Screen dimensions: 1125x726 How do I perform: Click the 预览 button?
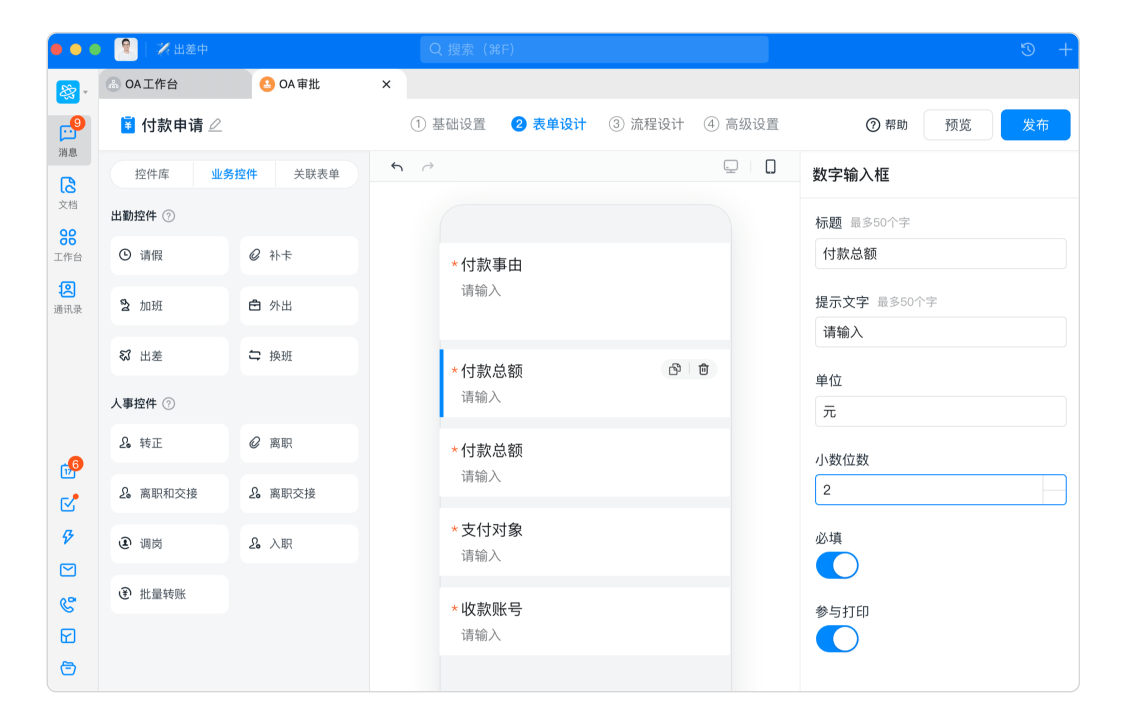click(958, 125)
